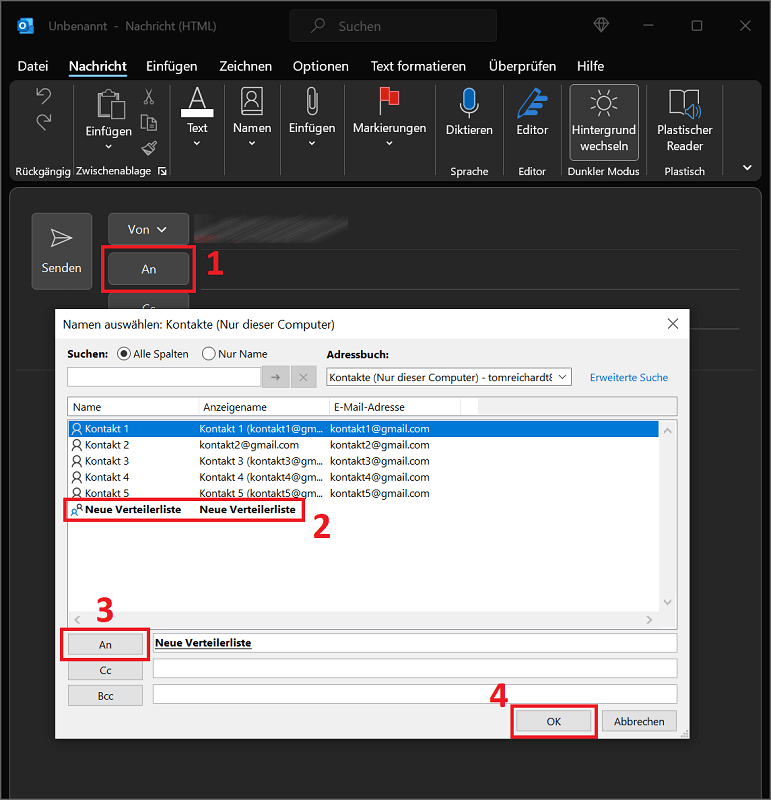Image resolution: width=771 pixels, height=800 pixels.
Task: Select the Kontakt 3 row
Action: [363, 461]
